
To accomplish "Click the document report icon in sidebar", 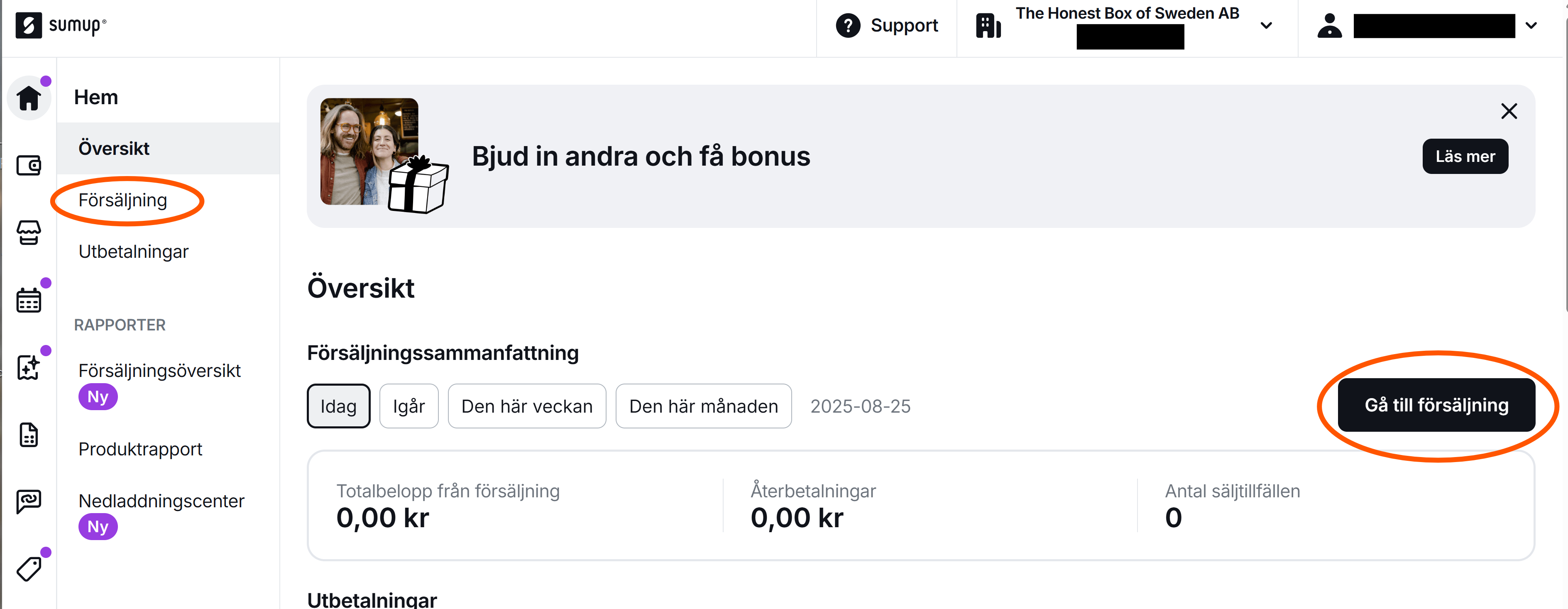I will (29, 435).
